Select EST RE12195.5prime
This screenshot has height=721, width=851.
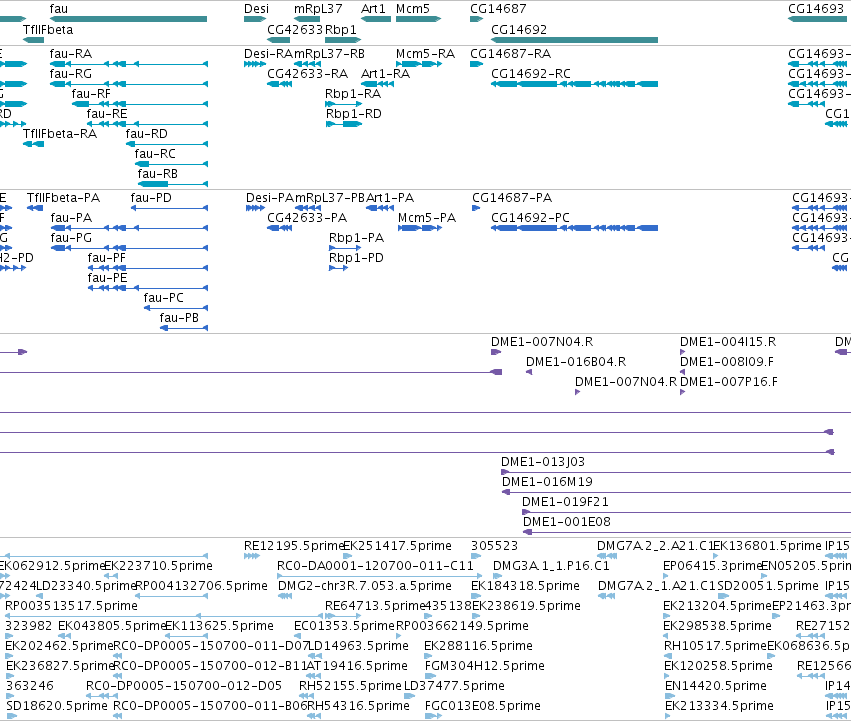[295, 545]
